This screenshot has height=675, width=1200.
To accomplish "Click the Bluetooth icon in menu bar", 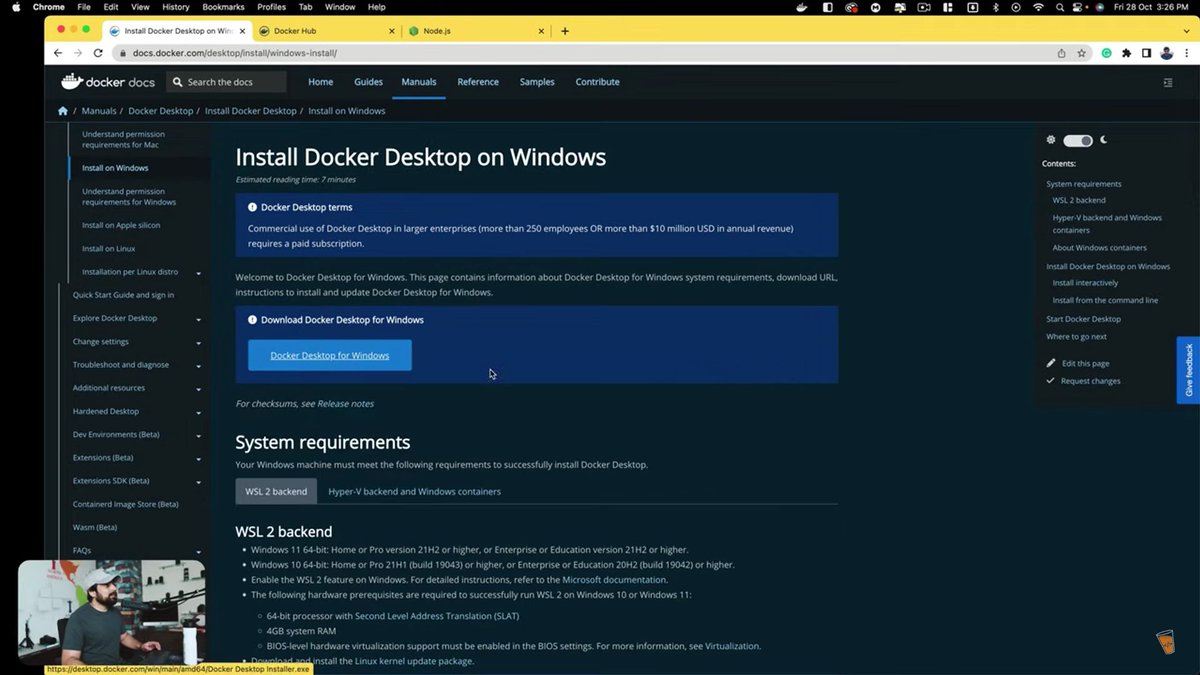I will [995, 7].
